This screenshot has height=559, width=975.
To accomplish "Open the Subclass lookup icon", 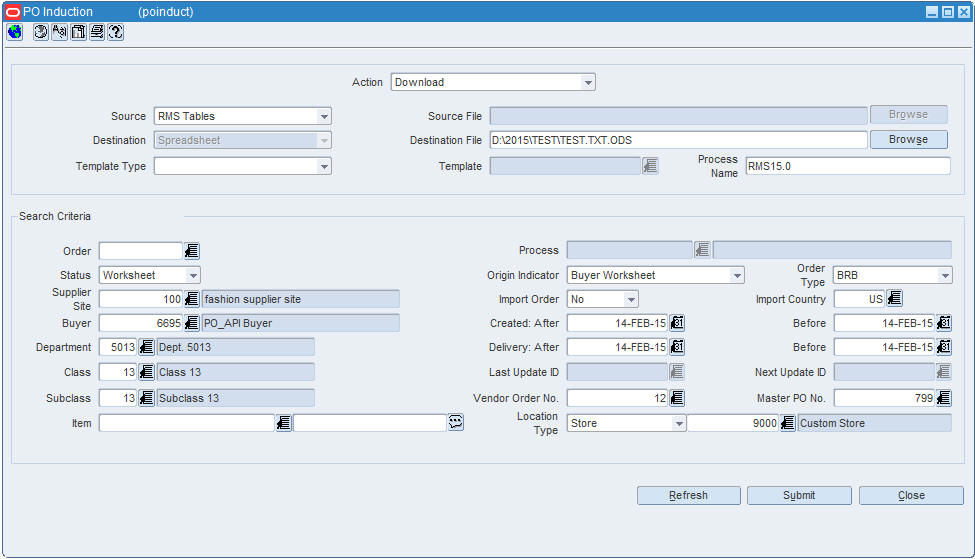I will tap(146, 398).
